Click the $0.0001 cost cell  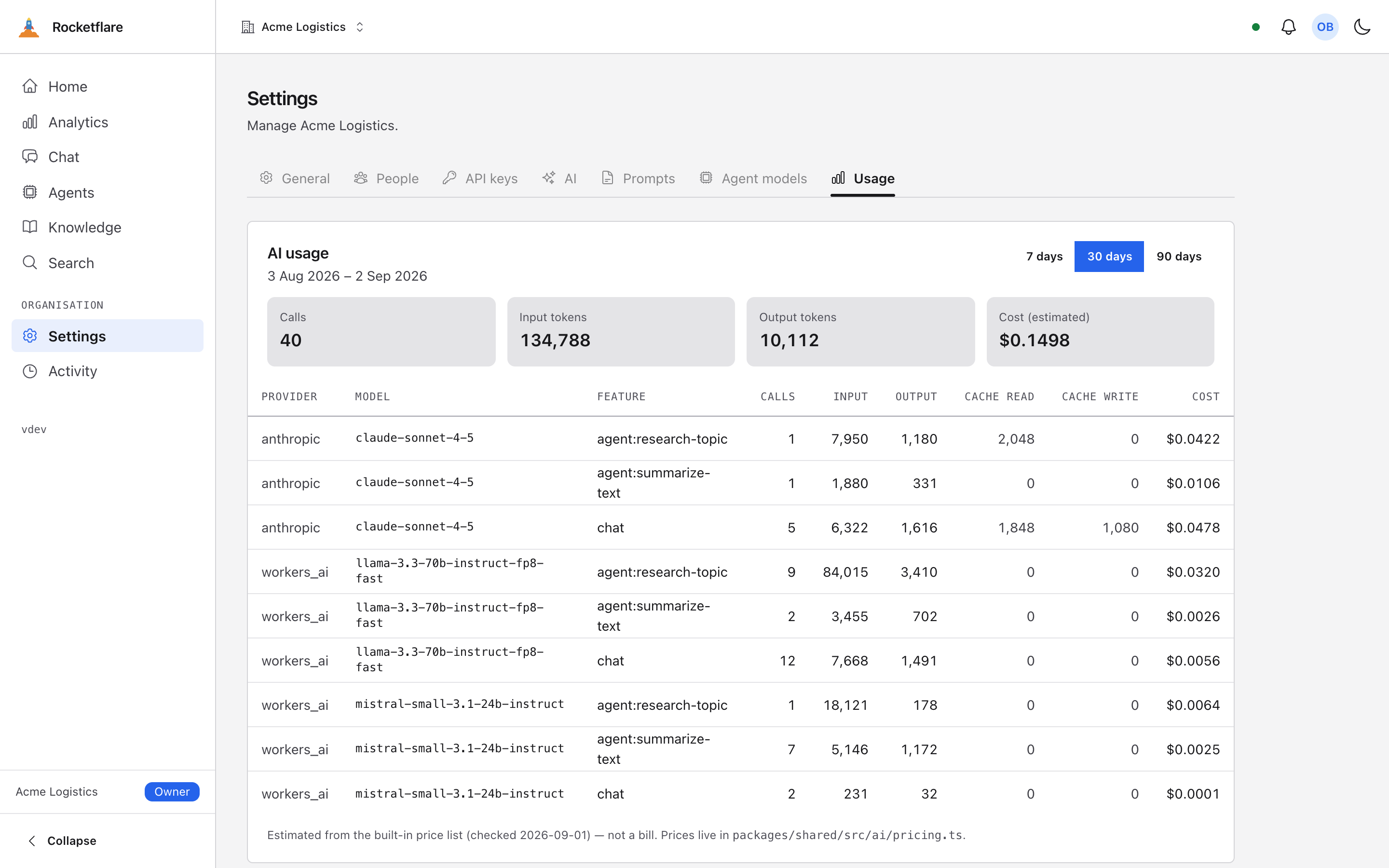point(1193,794)
